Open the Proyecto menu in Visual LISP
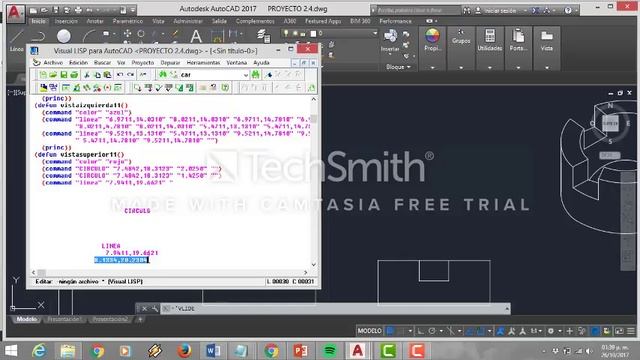The width and height of the screenshot is (640, 360). (143, 63)
